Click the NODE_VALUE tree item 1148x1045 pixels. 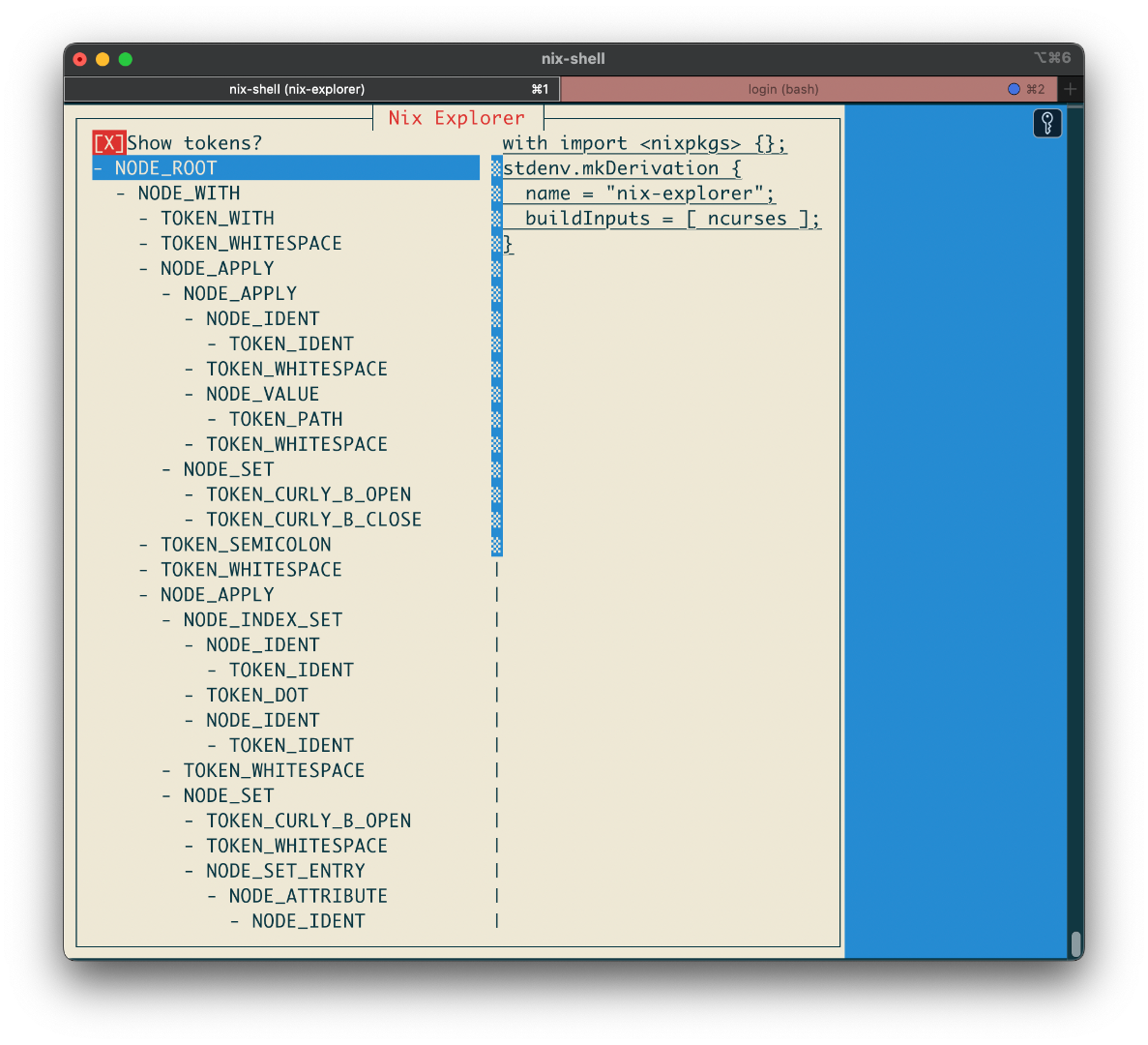point(262,394)
